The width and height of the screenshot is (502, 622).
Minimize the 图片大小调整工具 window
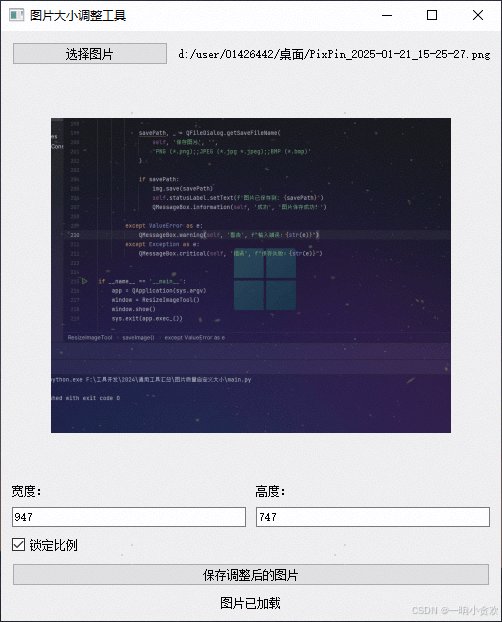387,15
